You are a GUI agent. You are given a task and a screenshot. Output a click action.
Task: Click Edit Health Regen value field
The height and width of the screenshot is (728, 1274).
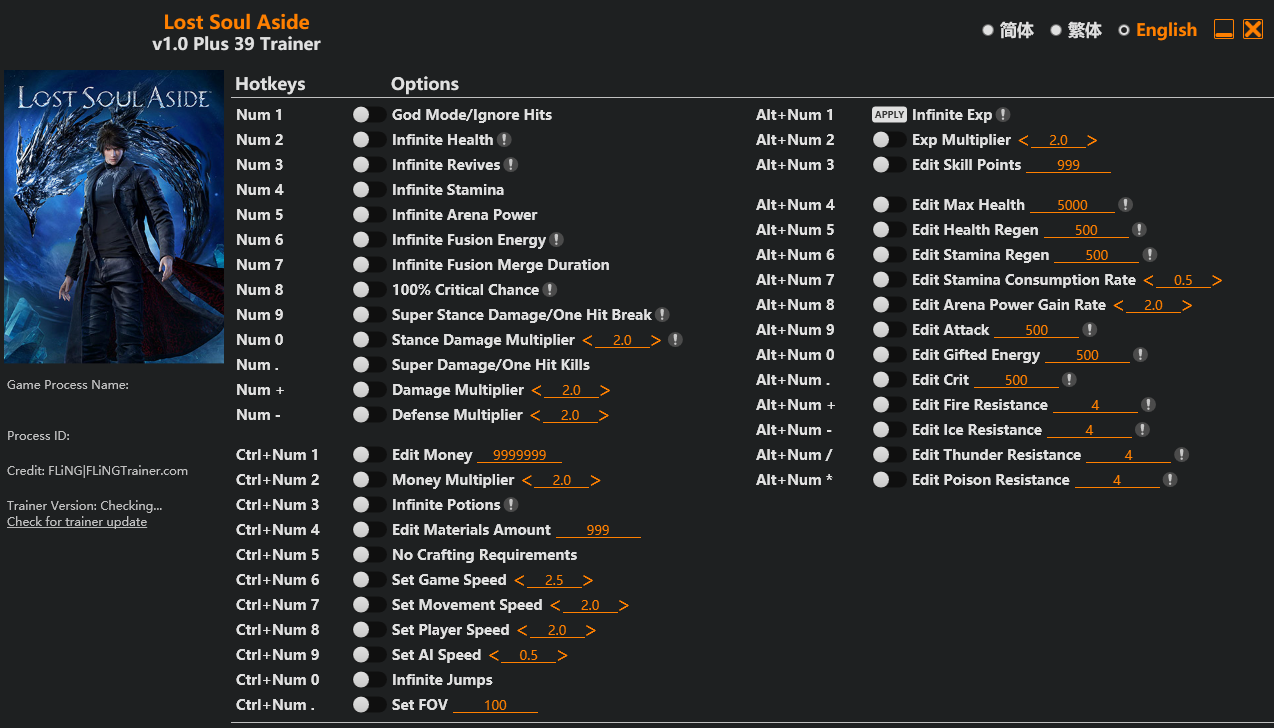[x=1086, y=230]
